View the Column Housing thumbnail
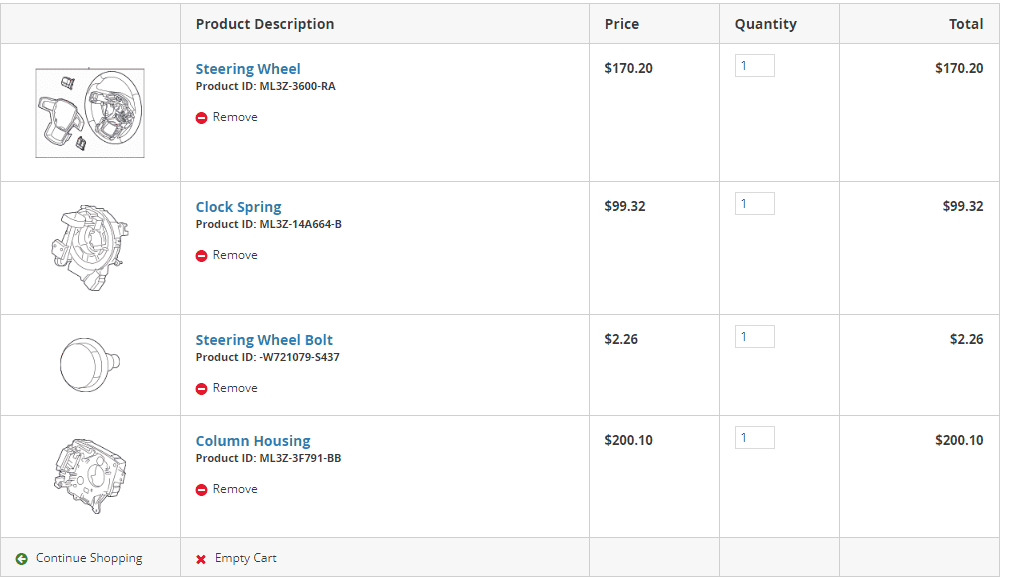This screenshot has width=1020, height=577. point(90,475)
